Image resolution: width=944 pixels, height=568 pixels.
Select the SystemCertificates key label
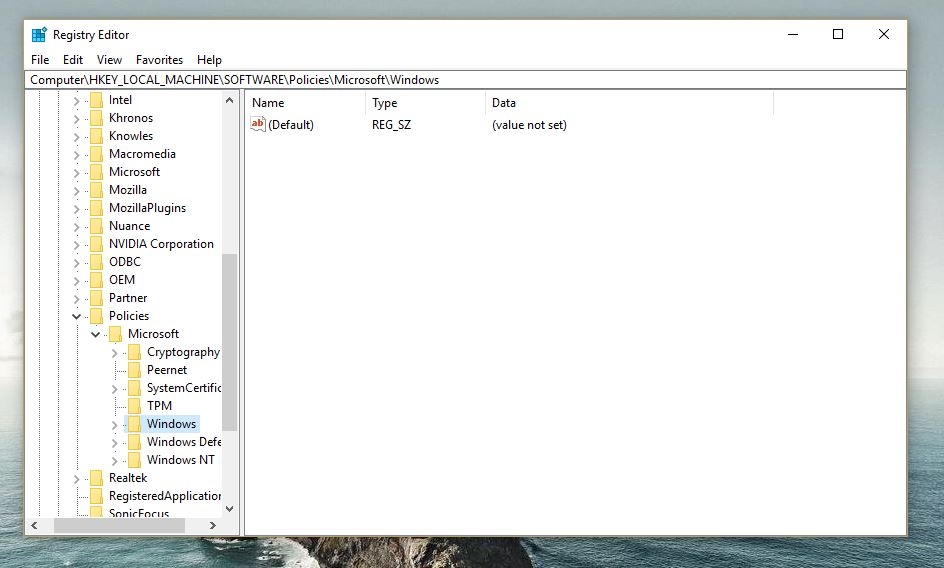tap(184, 388)
